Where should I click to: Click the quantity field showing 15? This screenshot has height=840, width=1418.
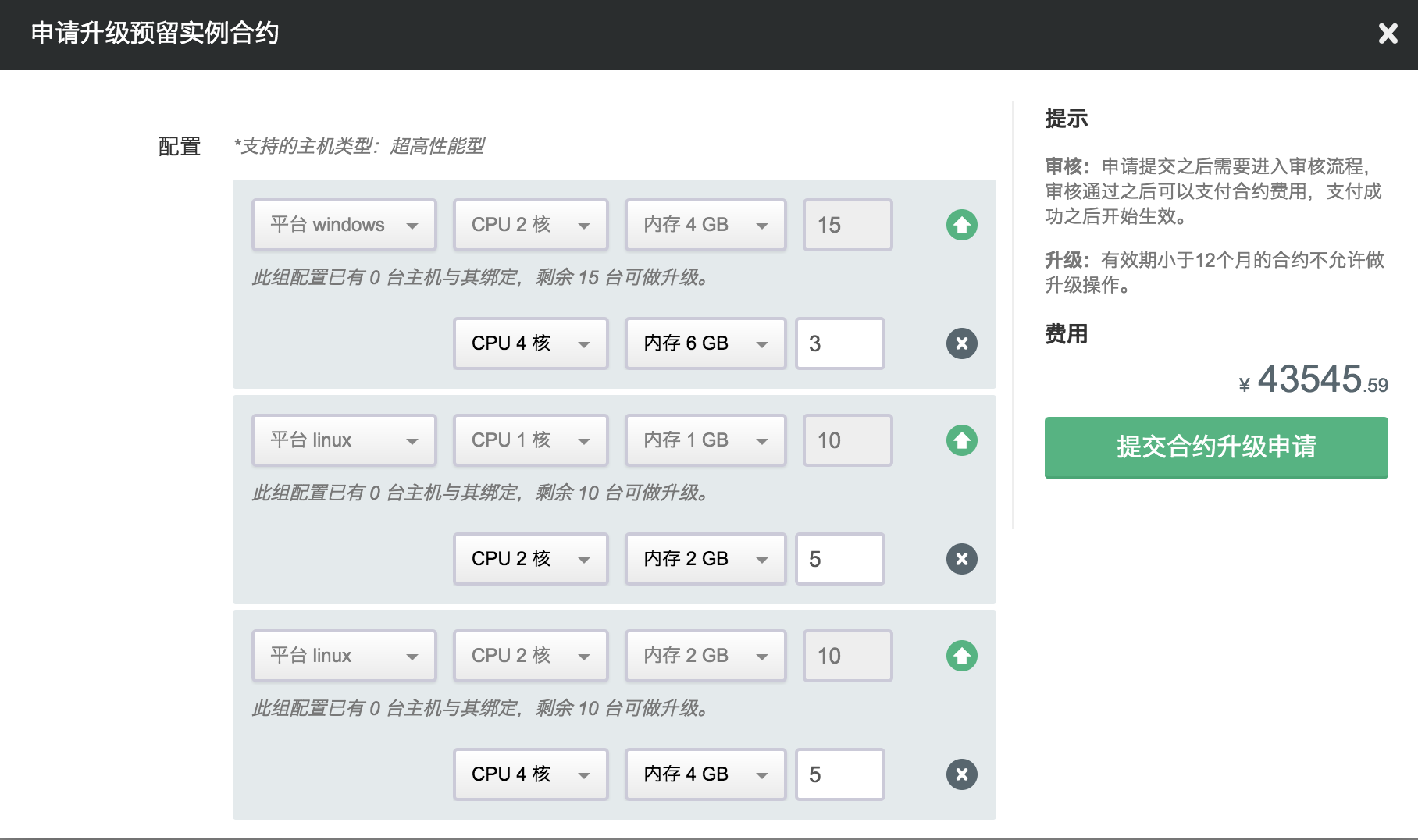[847, 226]
